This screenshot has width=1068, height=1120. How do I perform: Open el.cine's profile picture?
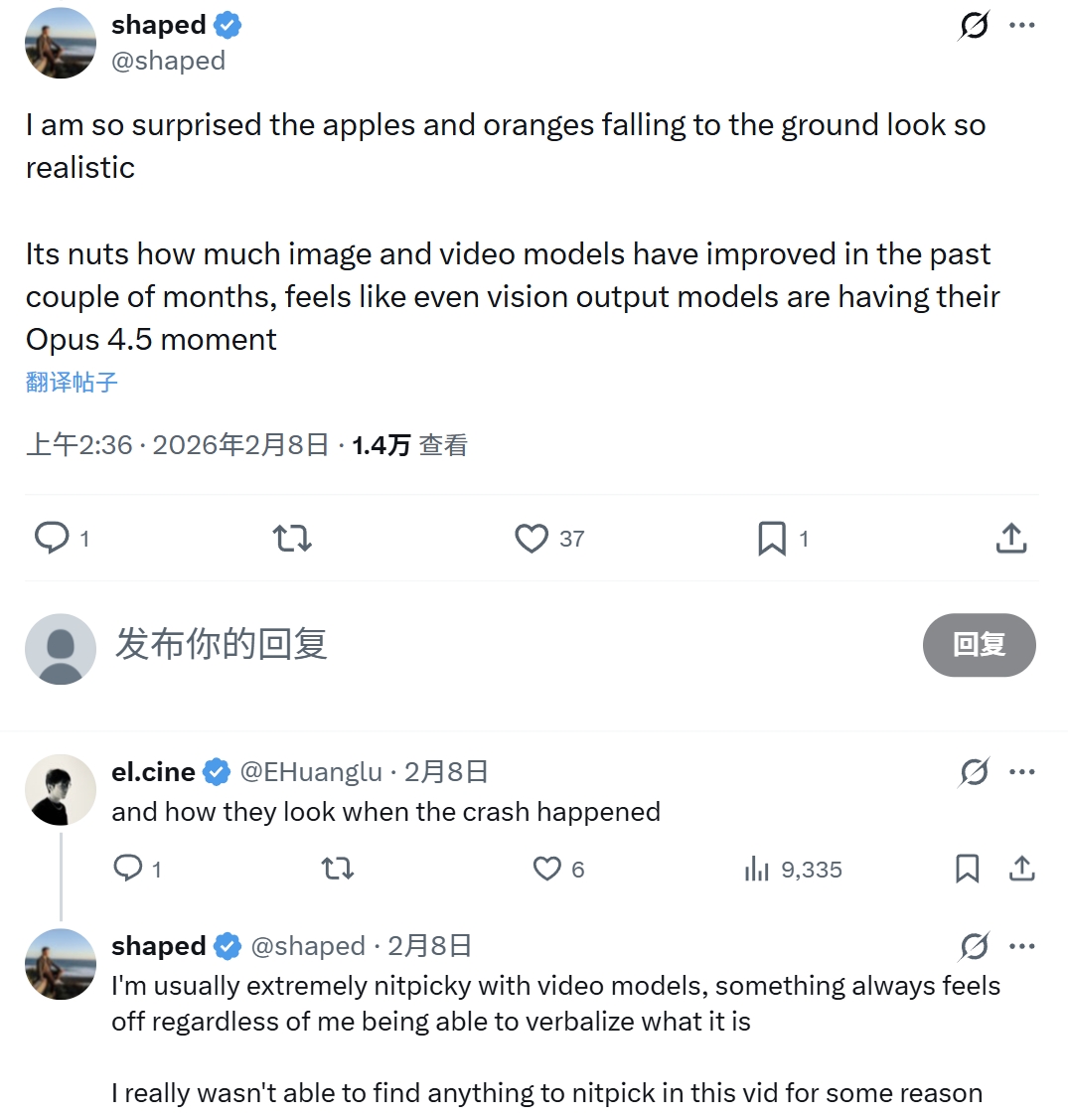pos(61,790)
